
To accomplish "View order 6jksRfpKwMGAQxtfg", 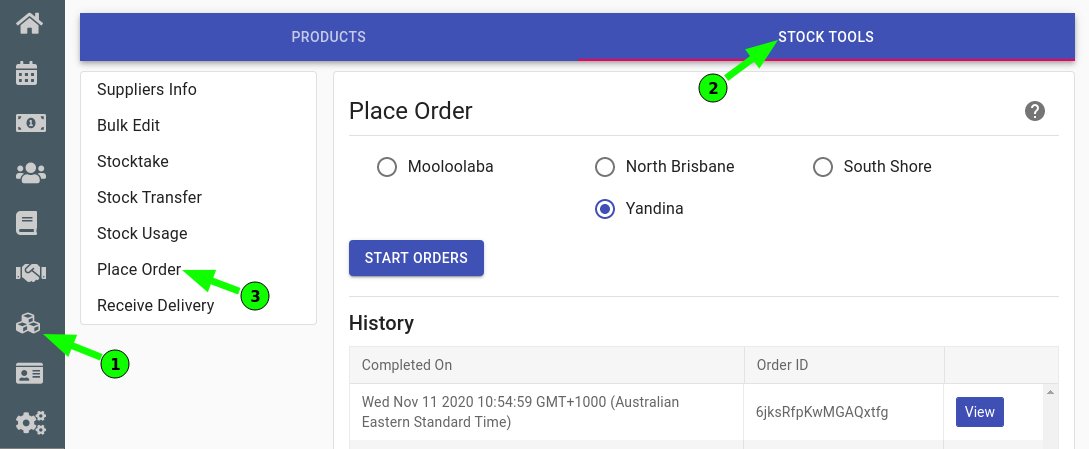I will 980,412.
